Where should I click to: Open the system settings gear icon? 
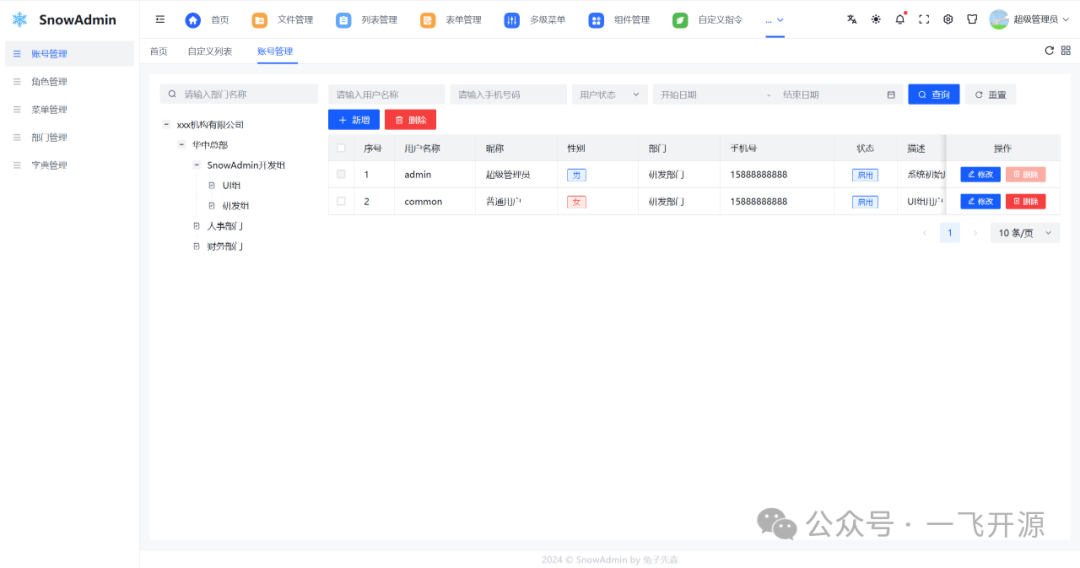click(x=948, y=19)
